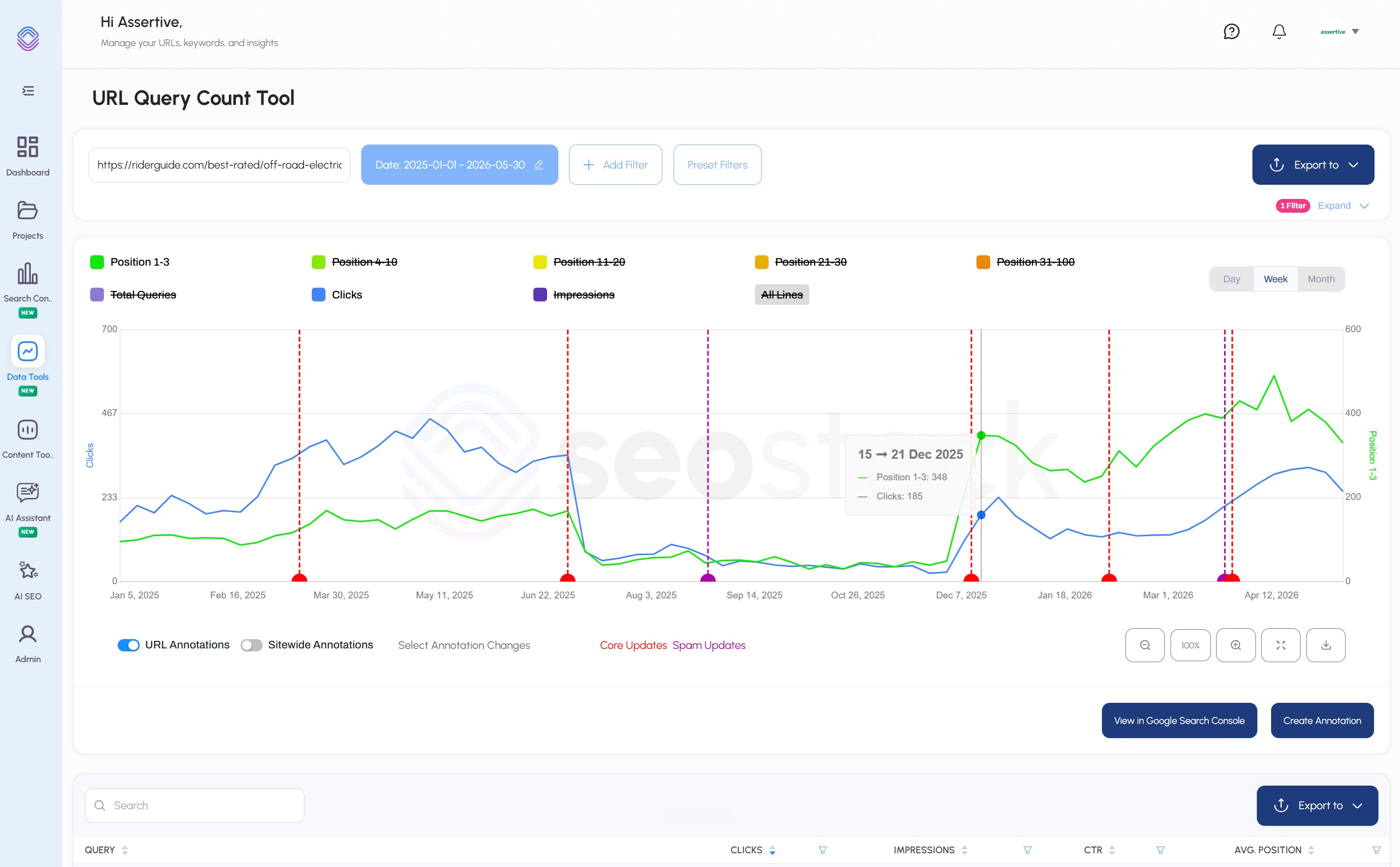Image resolution: width=1400 pixels, height=867 pixels.
Task: Filter the CTR column funnel icon
Action: pyautogui.click(x=1160, y=850)
